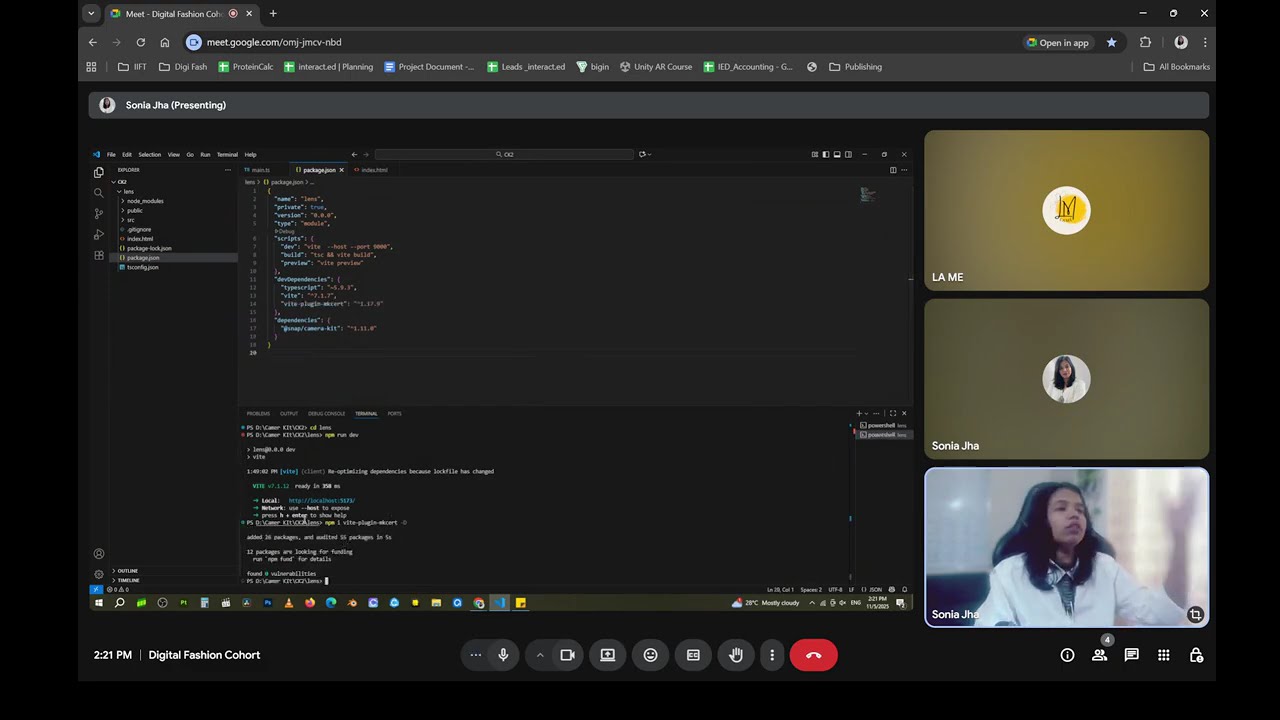Viewport: 1280px width, 720px height.
Task: Leave the call with red hang-up button
Action: 814,655
